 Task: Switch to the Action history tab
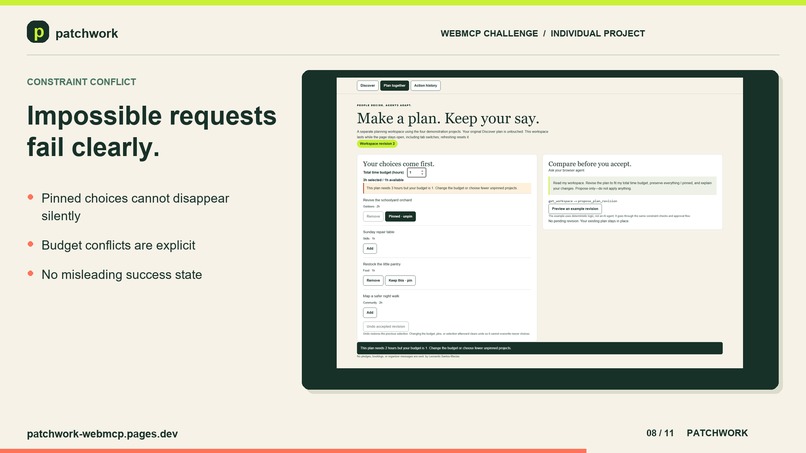coord(426,86)
